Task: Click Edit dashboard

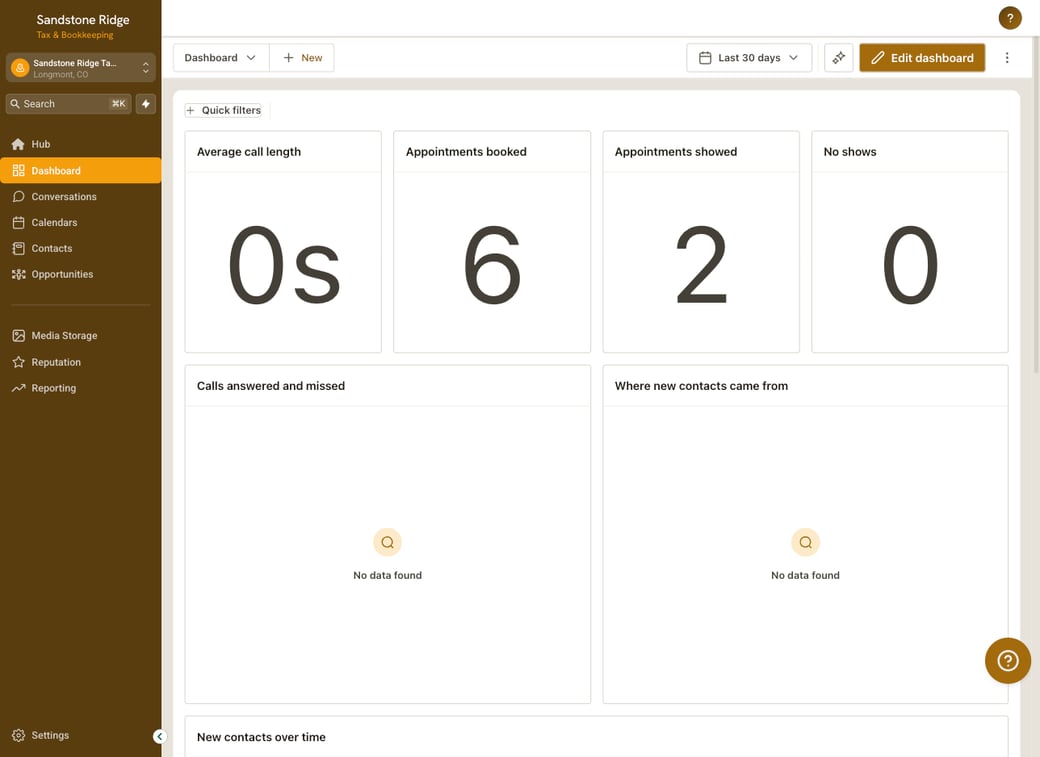Action: 922,58
